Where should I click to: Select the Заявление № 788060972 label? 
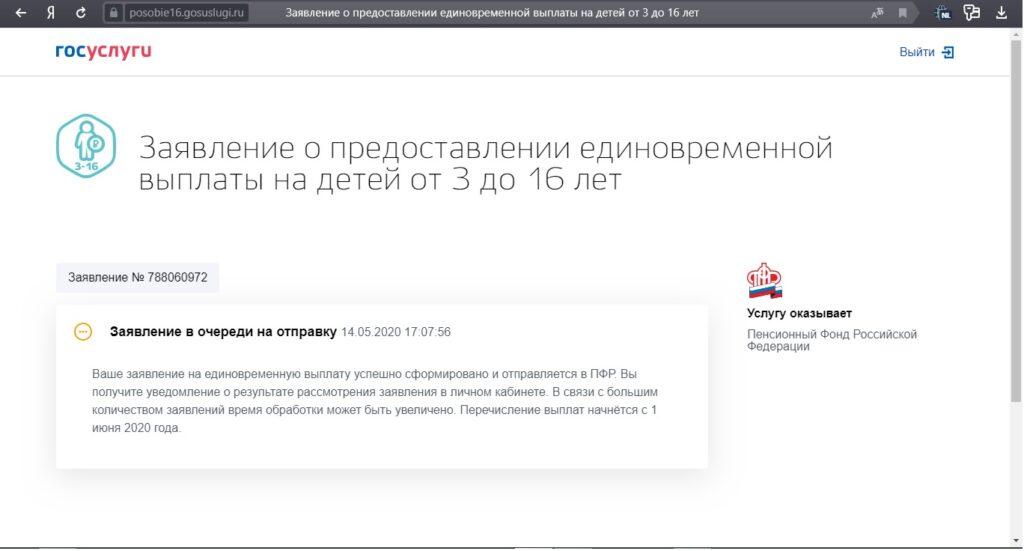click(137, 277)
